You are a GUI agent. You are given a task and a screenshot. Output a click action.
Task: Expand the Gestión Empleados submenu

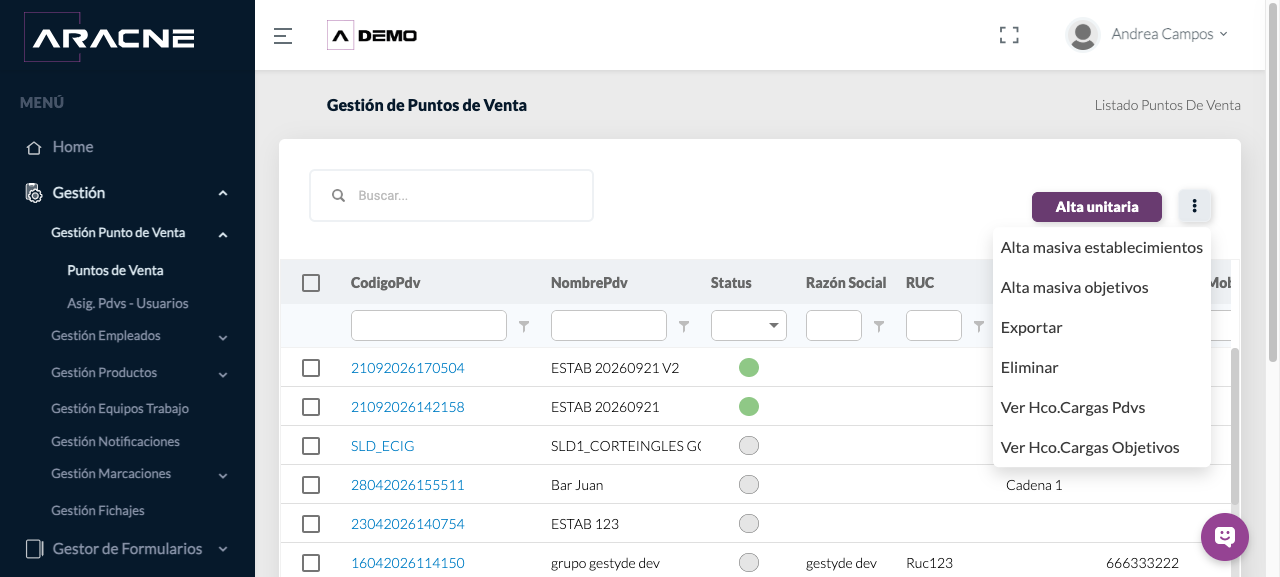click(223, 338)
